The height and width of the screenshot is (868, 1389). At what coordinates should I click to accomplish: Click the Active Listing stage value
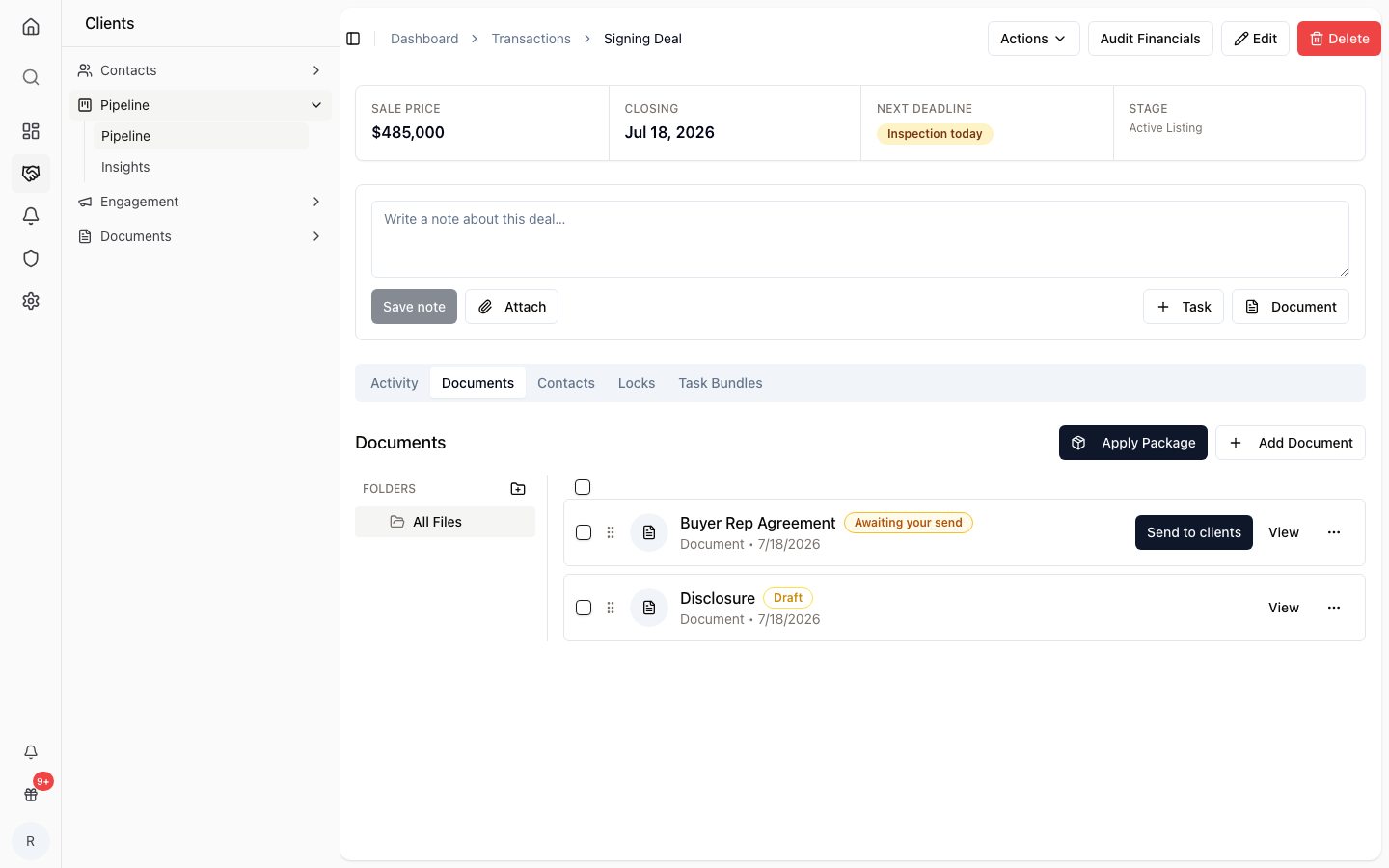1165,128
